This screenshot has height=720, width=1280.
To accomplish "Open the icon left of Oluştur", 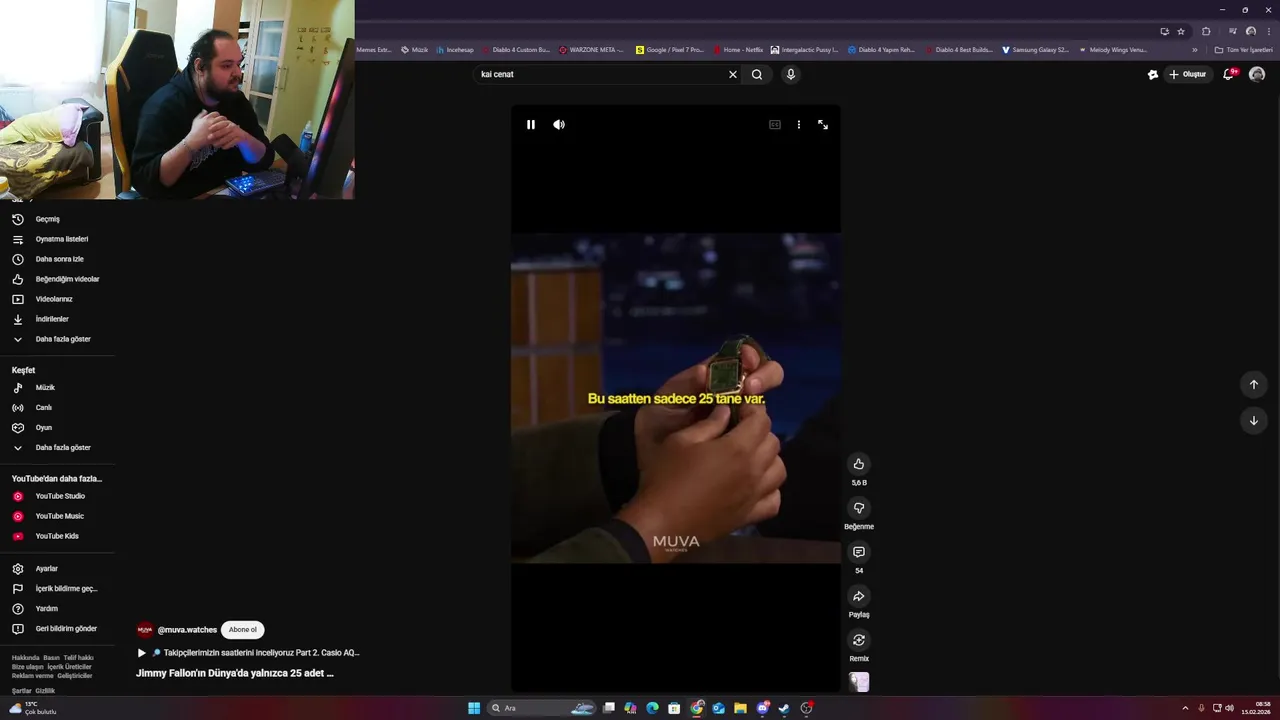I will point(1153,74).
